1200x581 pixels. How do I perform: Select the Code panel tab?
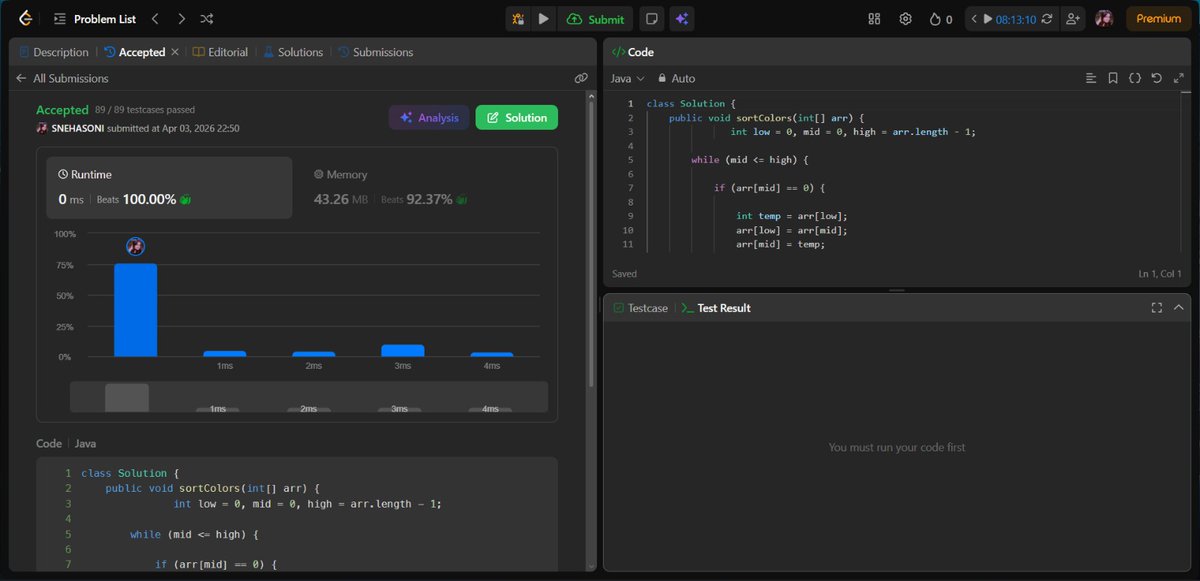632,52
